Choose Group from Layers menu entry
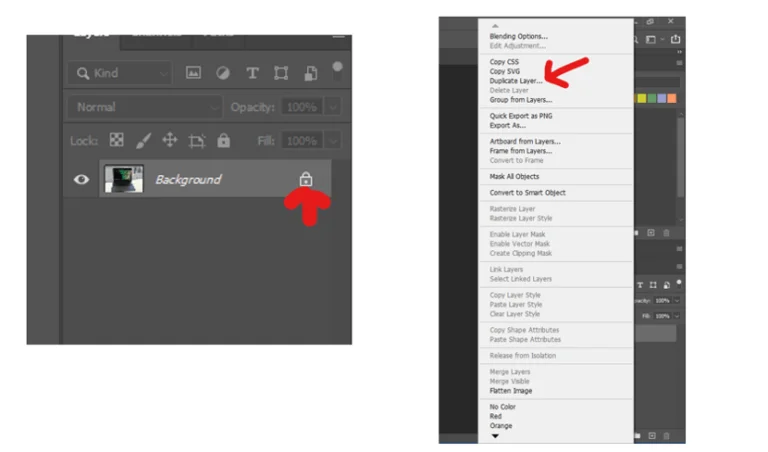 (x=521, y=100)
